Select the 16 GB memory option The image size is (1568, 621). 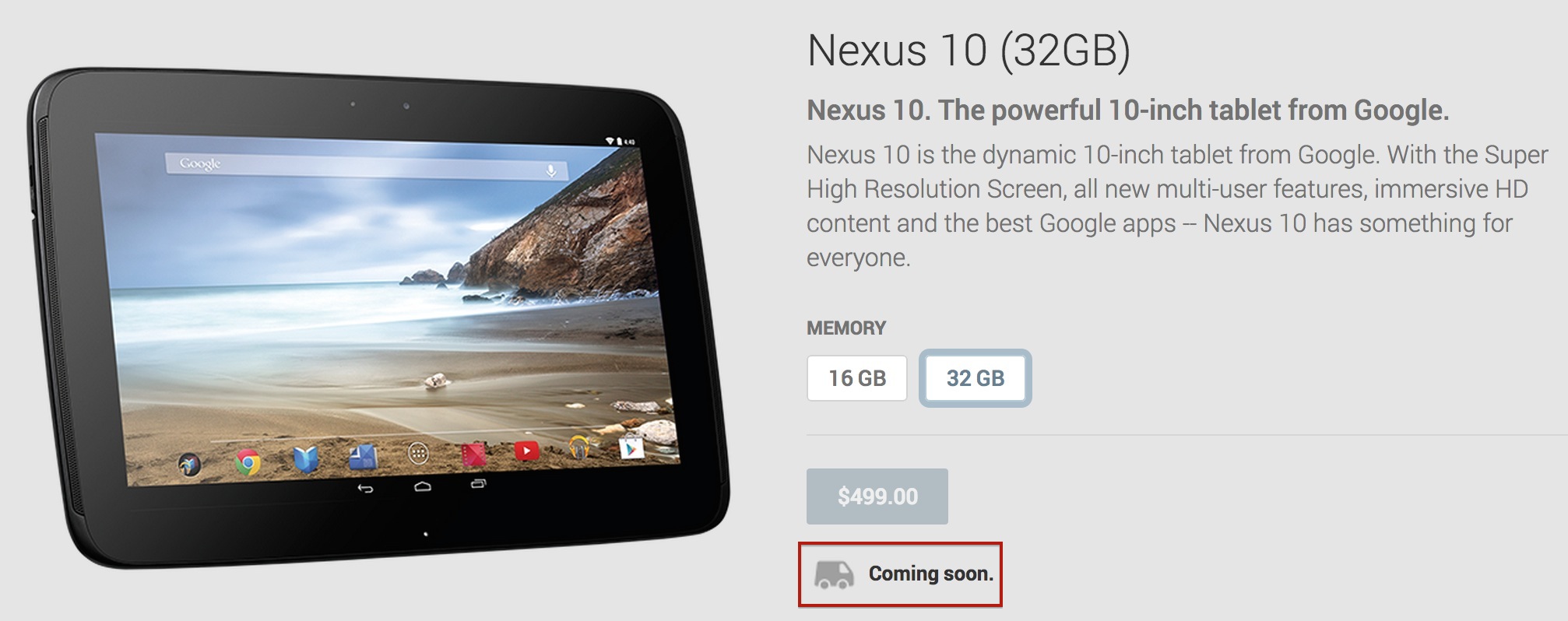(x=857, y=378)
